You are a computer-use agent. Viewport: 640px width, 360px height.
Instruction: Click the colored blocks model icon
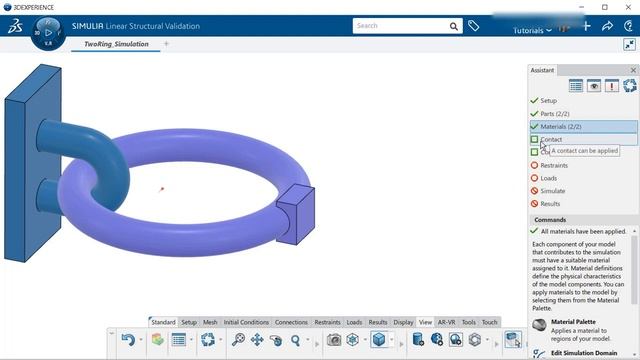click(158, 340)
